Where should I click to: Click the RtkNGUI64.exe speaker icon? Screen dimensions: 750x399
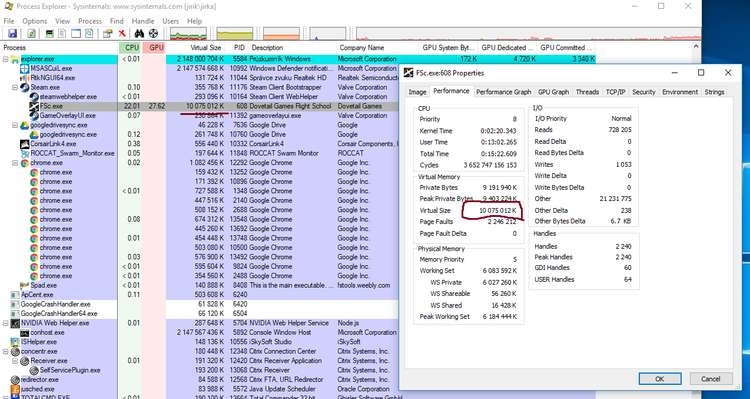[x=25, y=78]
